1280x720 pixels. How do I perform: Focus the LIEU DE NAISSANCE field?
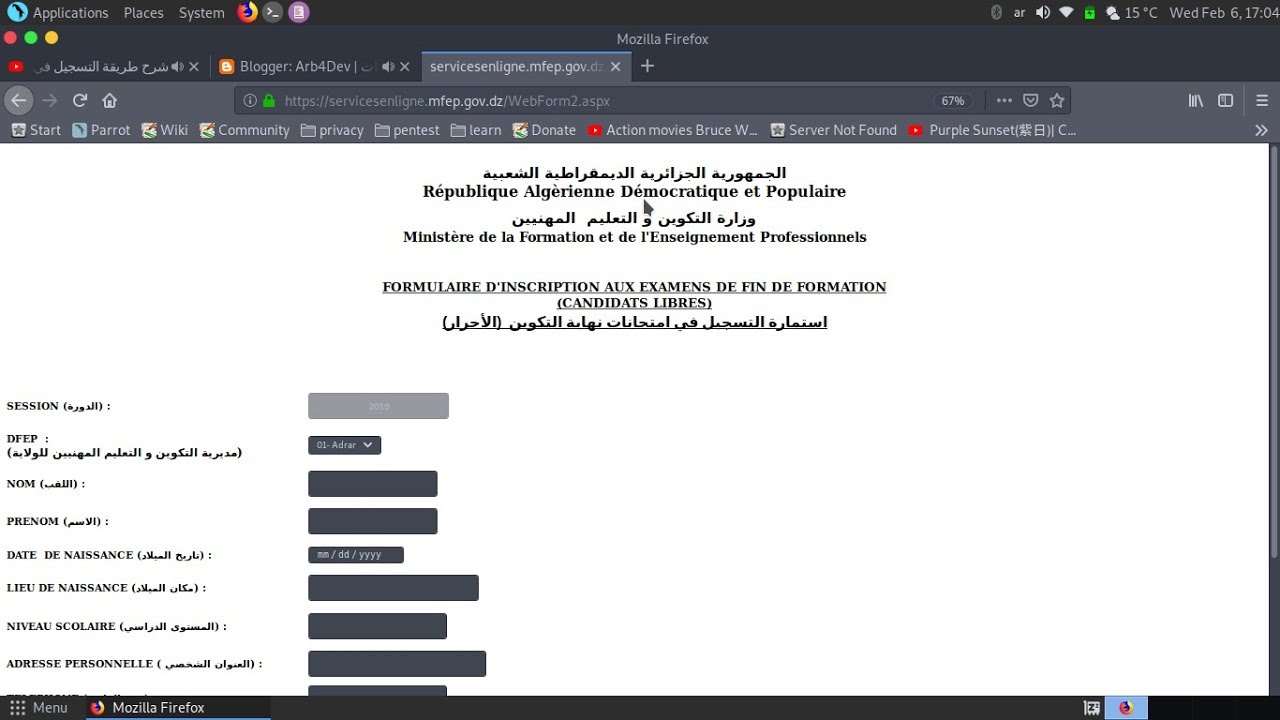[393, 588]
